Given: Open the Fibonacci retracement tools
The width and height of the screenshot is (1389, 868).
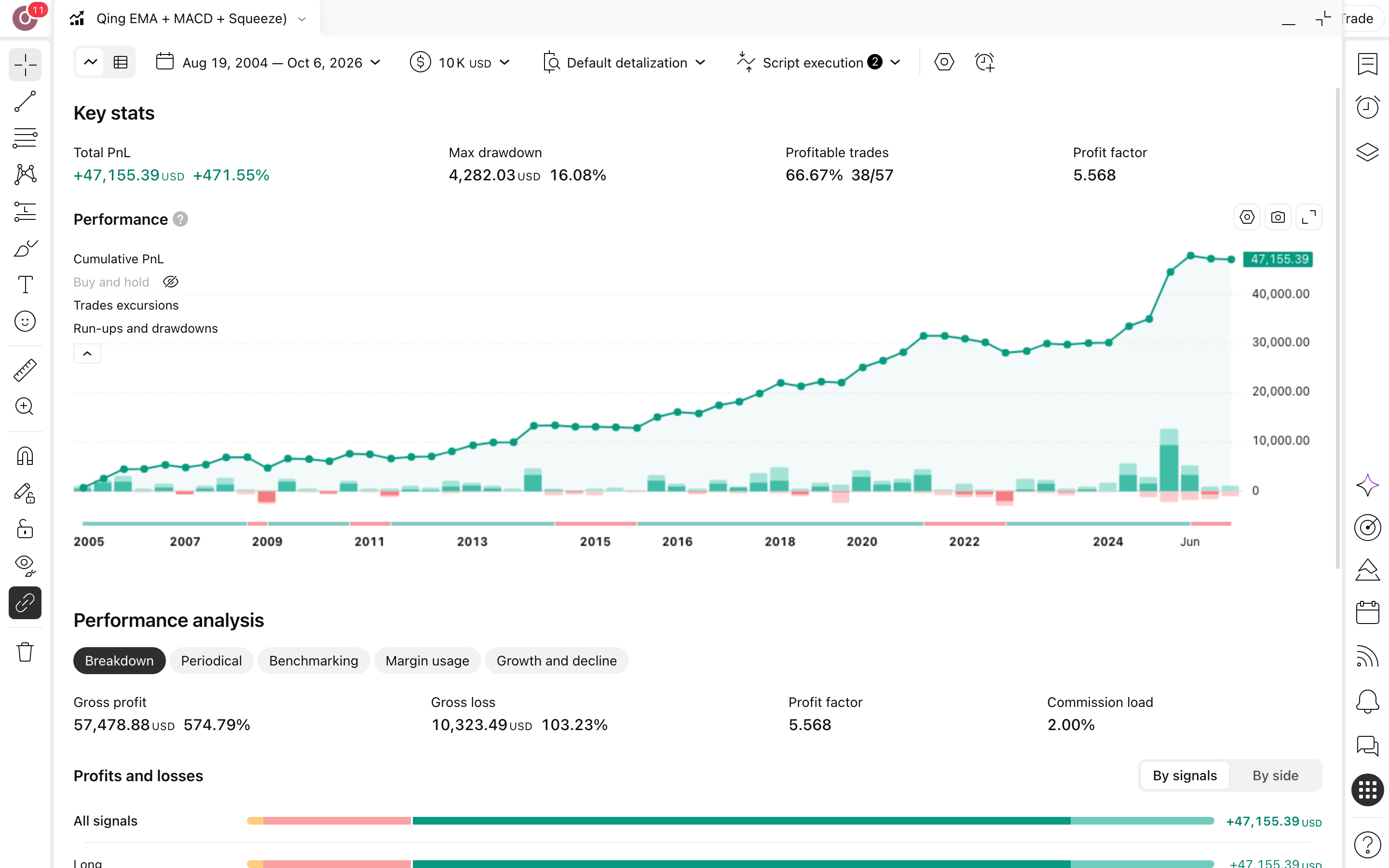Looking at the screenshot, I should (x=25, y=138).
